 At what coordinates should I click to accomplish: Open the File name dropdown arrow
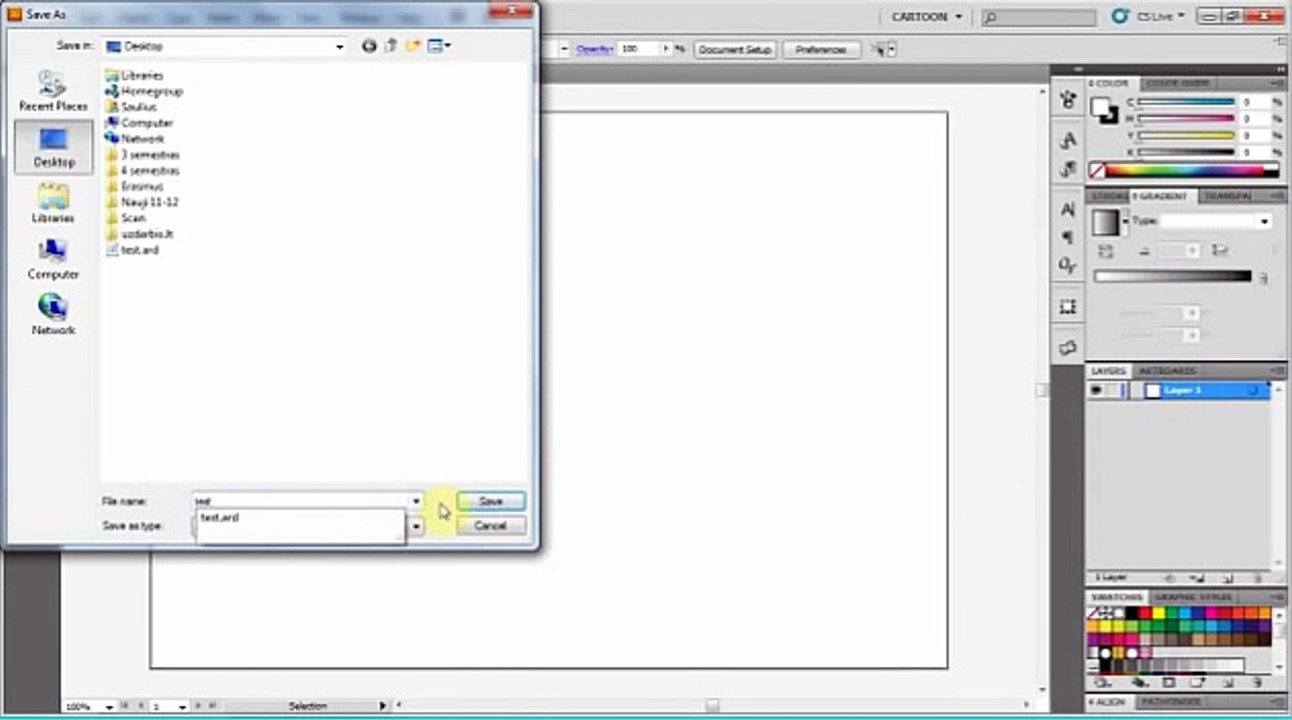pos(415,501)
